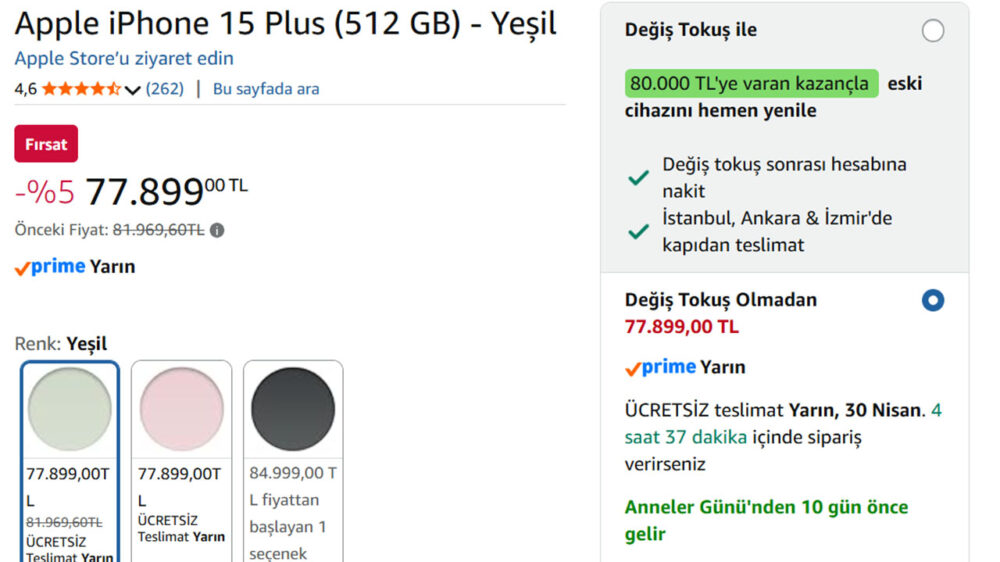This screenshot has width=1000, height=562.
Task: Click the first green checkmark icon
Action: (x=638, y=178)
